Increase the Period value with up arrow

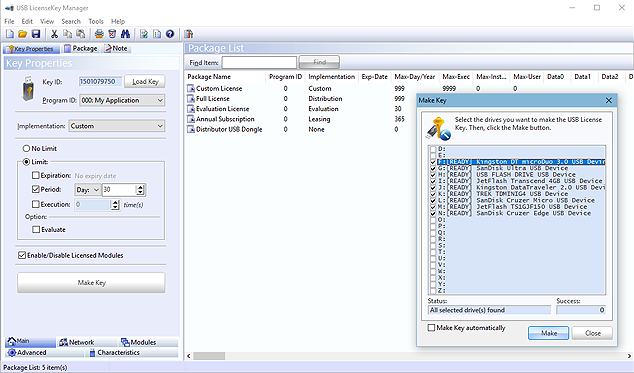[140, 187]
